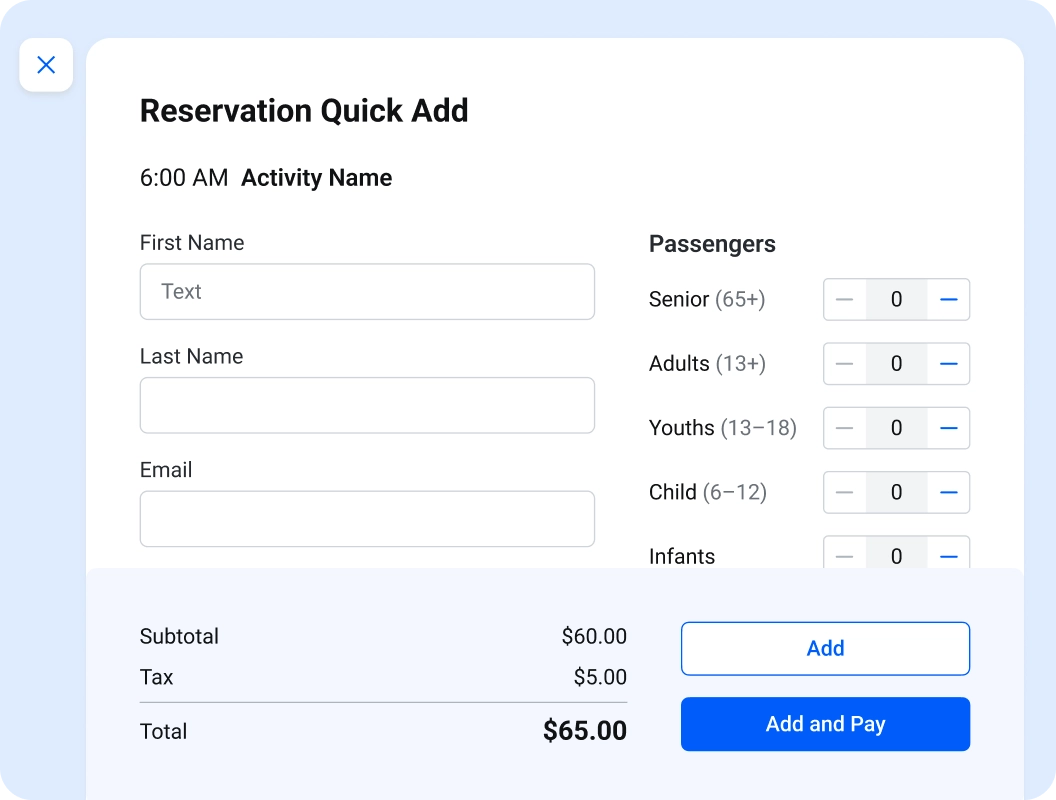Click the blue stepper button for Infants

pyautogui.click(x=948, y=555)
